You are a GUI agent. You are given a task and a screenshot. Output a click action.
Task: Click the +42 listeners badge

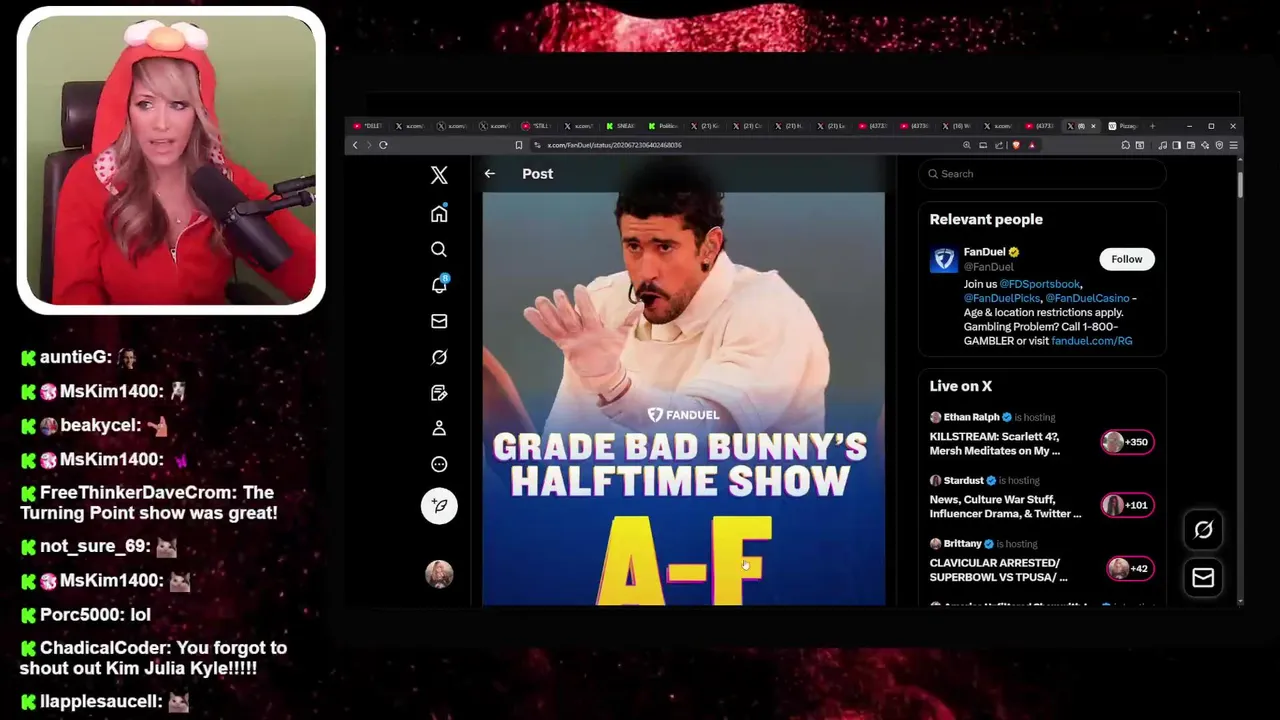coord(1130,568)
